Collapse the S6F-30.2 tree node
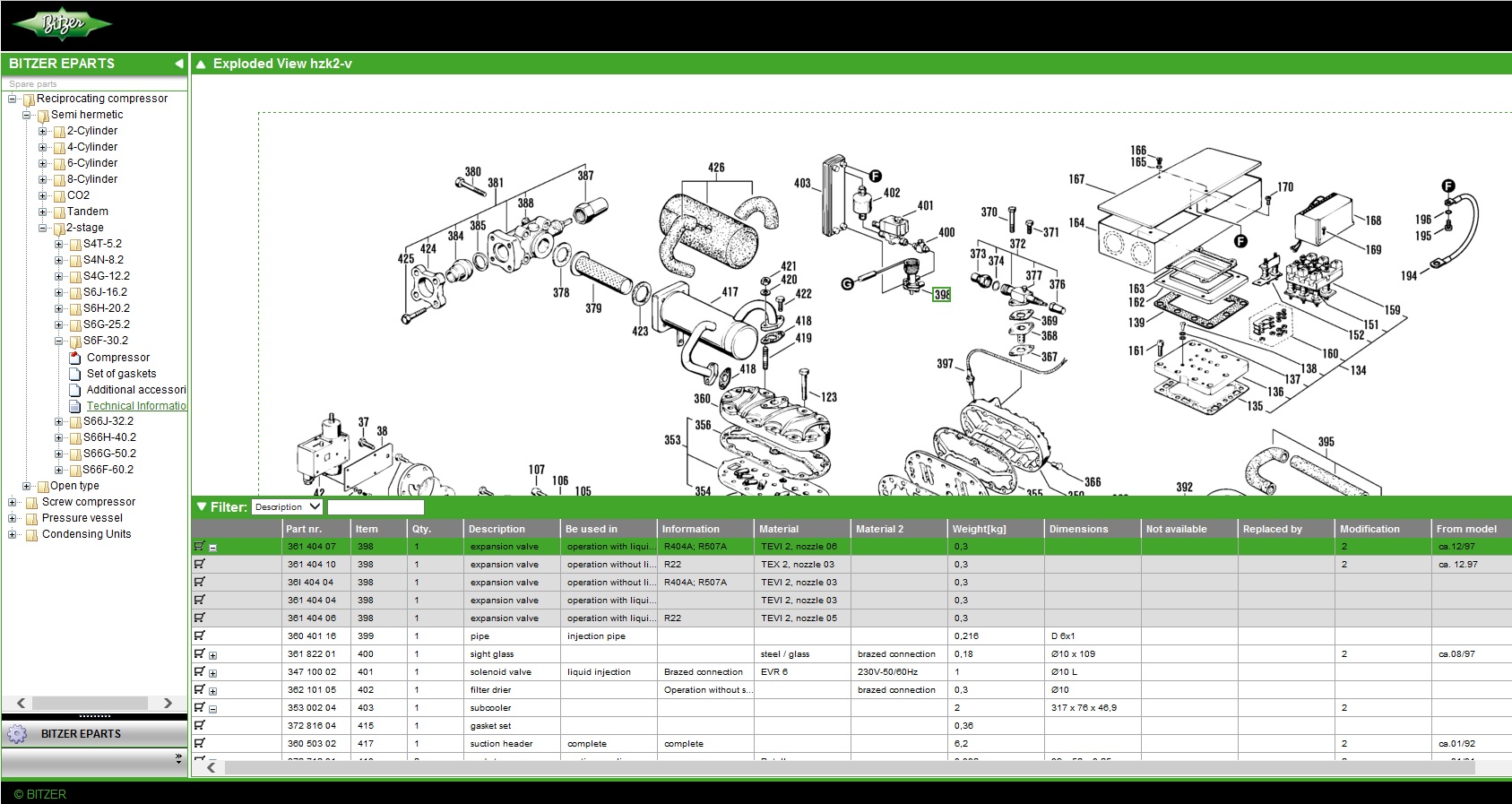The image size is (1512, 804). point(59,341)
